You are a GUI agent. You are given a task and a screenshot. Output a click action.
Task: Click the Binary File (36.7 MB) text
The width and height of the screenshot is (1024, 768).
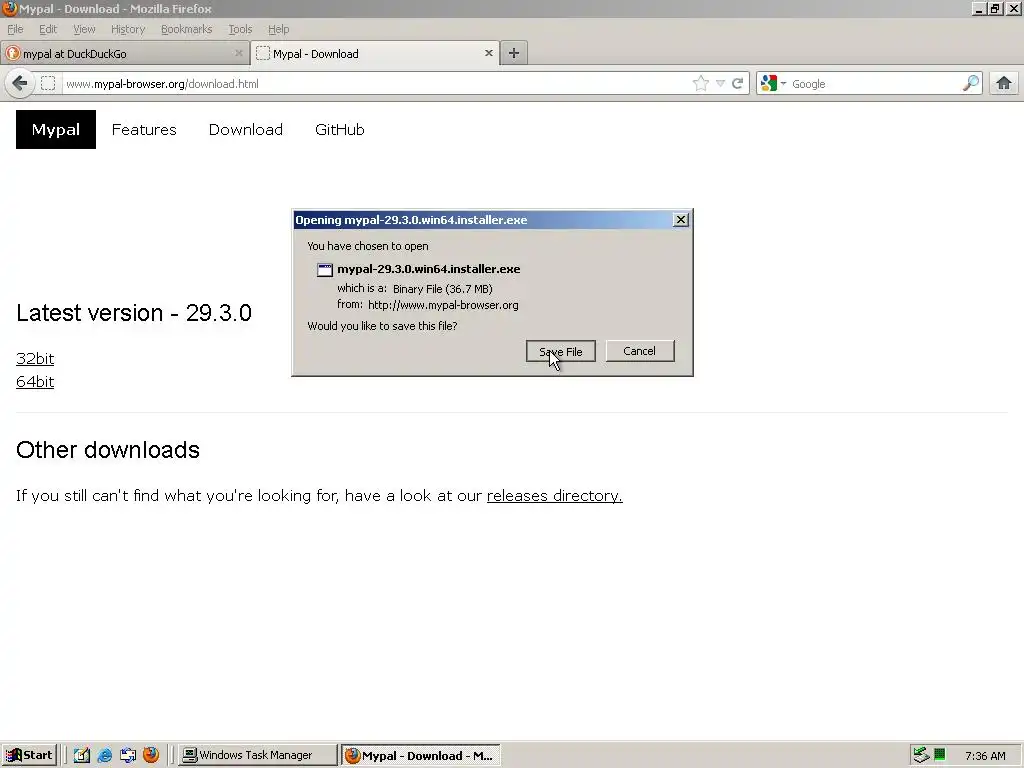pyautogui.click(x=443, y=289)
